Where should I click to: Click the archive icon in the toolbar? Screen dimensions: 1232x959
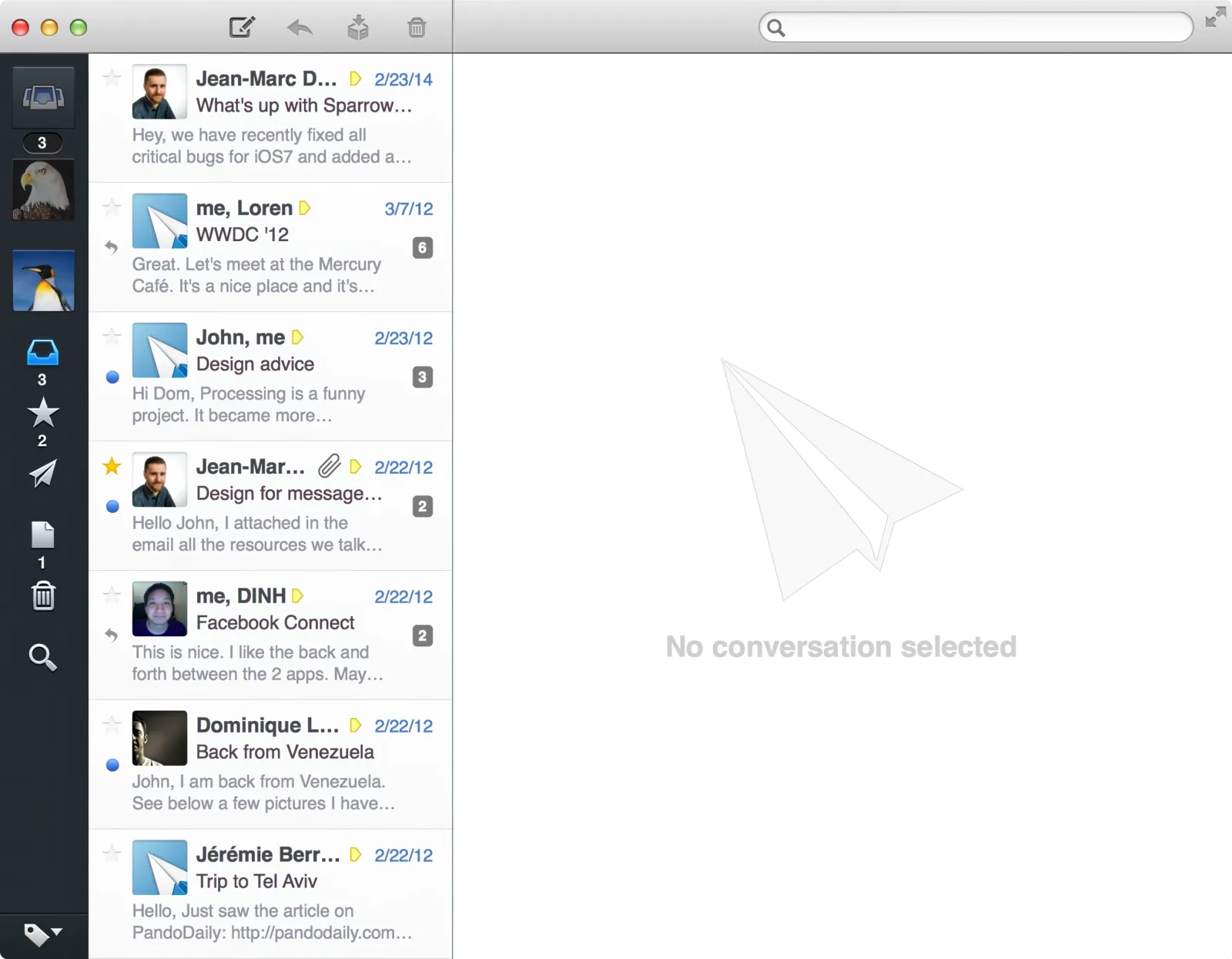[x=358, y=27]
